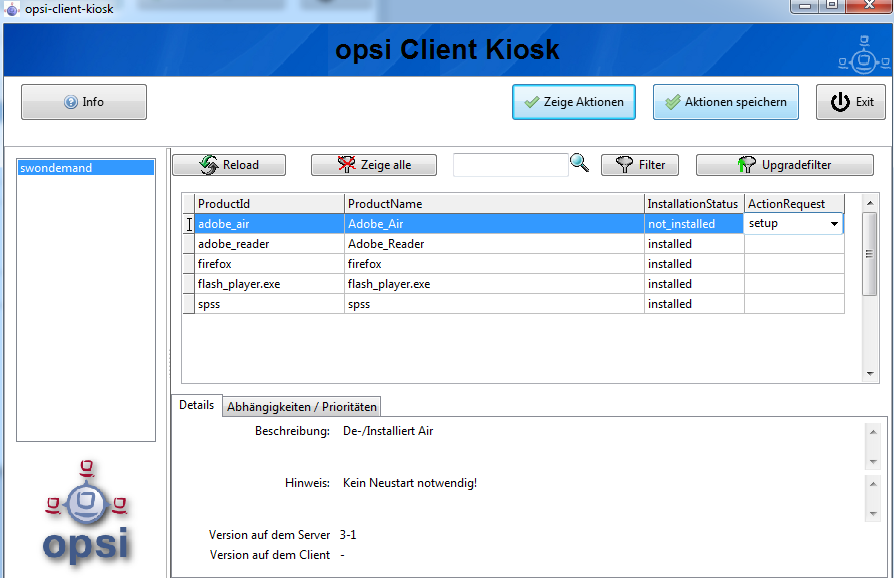This screenshot has width=894, height=578.
Task: Select the firefox ProductId cell
Action: 269,264
